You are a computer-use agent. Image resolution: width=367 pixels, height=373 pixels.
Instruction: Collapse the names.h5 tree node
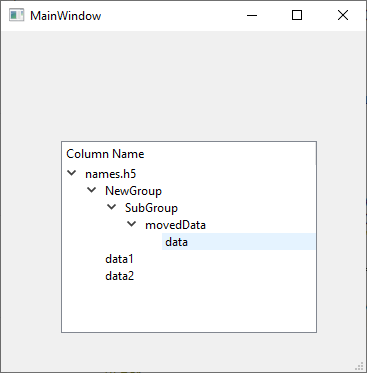pyautogui.click(x=72, y=173)
